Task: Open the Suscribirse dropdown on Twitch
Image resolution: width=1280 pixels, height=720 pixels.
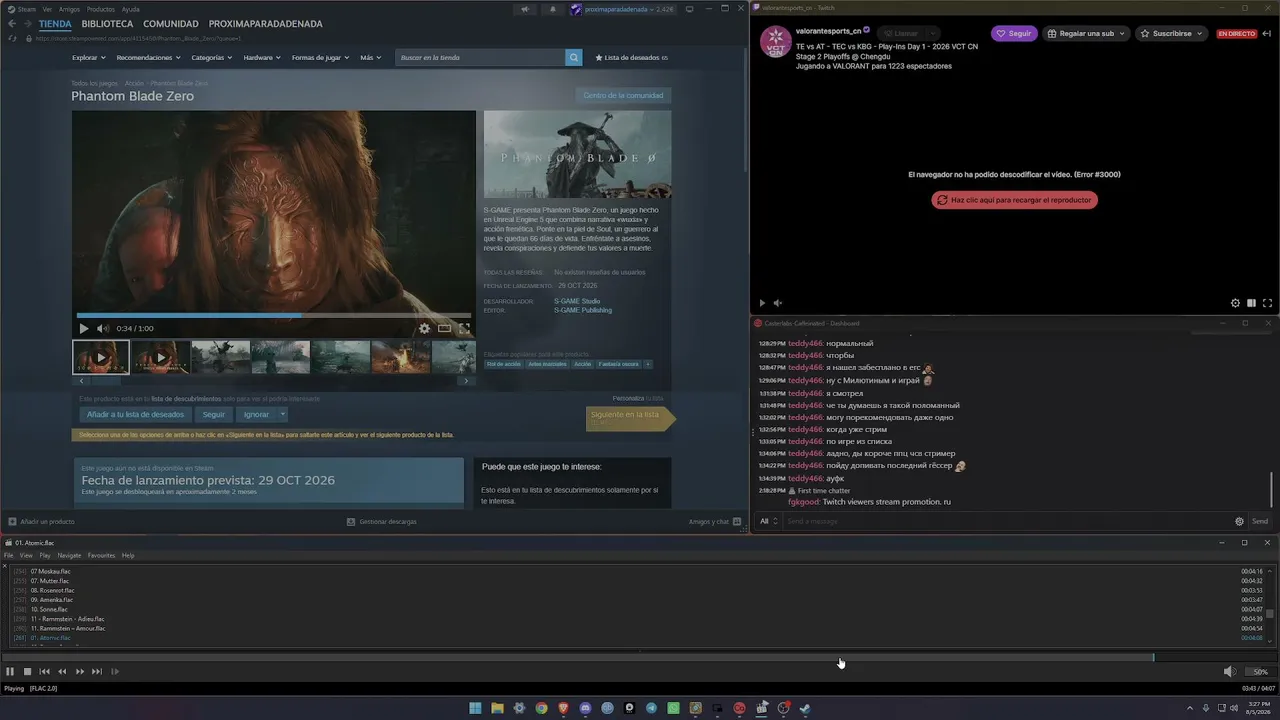Action: pyautogui.click(x=1172, y=33)
